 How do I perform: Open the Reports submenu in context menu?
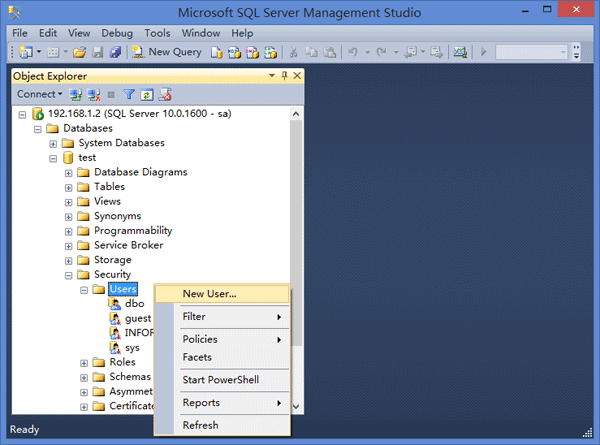[x=222, y=403]
